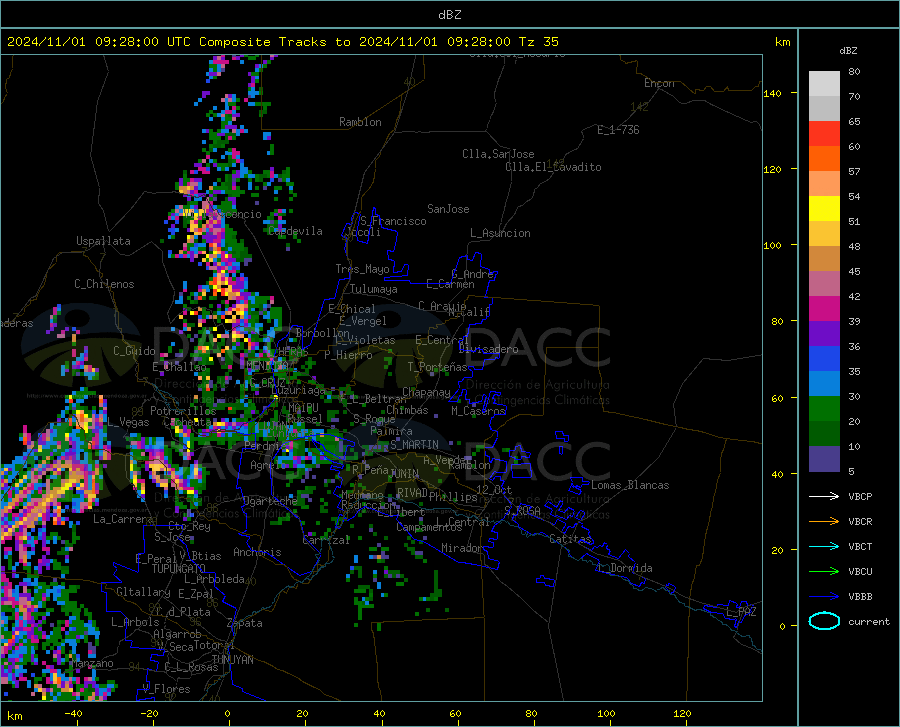Select the magenta 39-42 dBZ swatch

pos(824,309)
